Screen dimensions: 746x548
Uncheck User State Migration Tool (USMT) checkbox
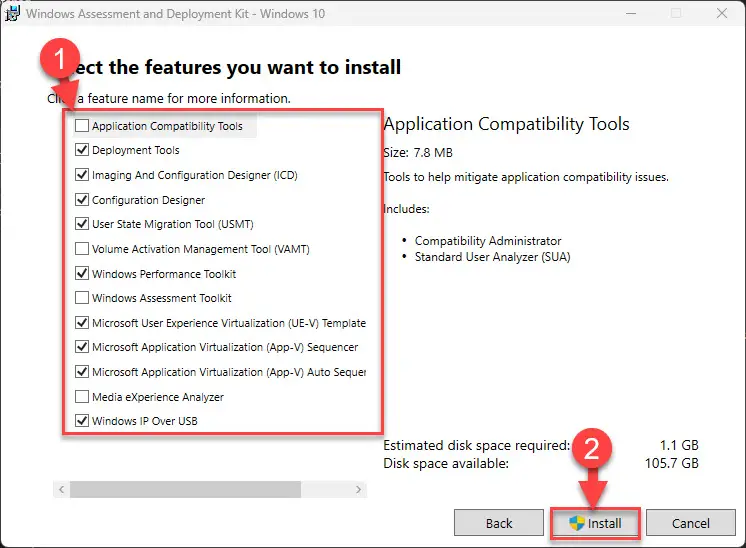(82, 224)
